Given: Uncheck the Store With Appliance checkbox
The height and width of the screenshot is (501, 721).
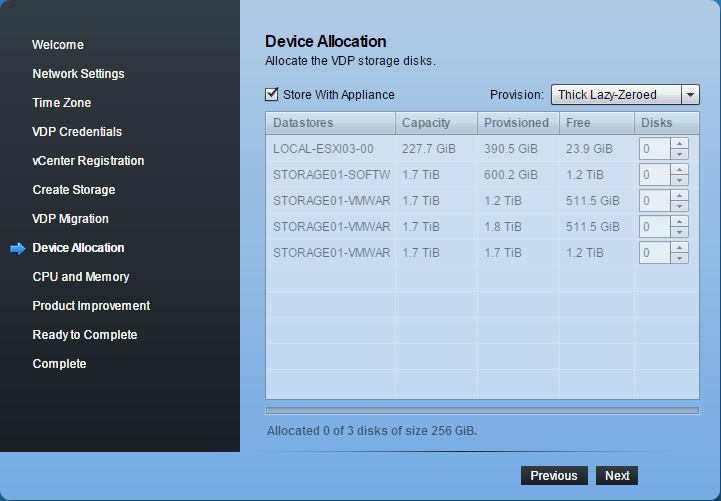Looking at the screenshot, I should [x=272, y=94].
